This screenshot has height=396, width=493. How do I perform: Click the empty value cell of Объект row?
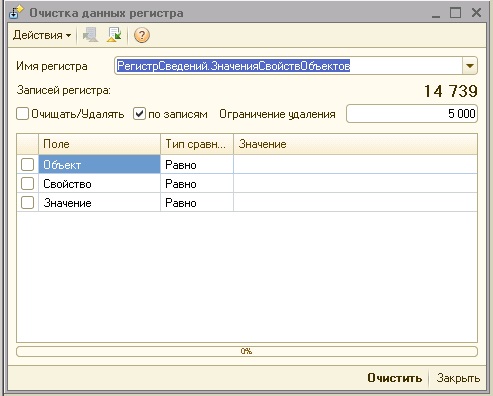click(x=355, y=164)
